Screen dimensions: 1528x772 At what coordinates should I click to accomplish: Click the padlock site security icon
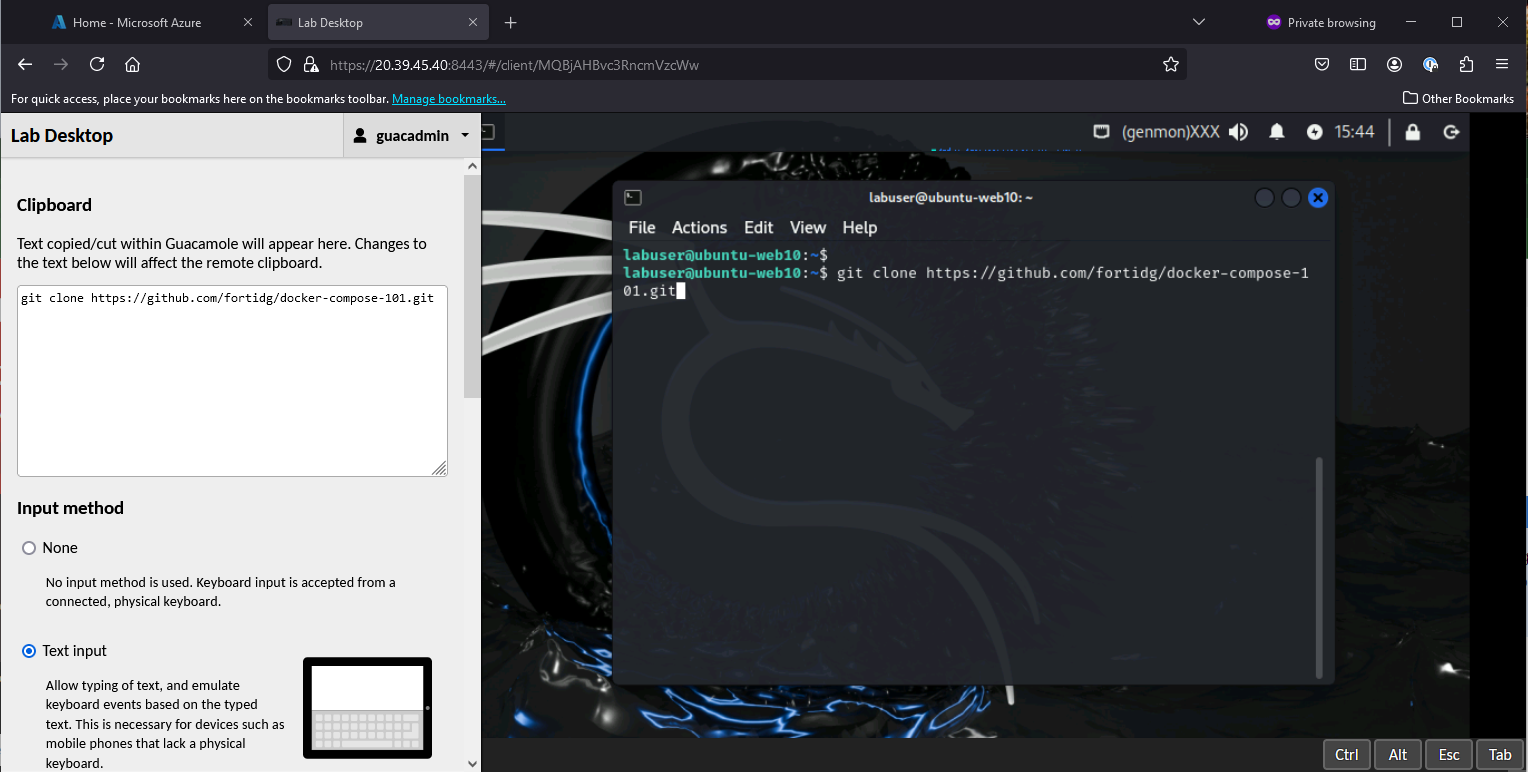(311, 64)
